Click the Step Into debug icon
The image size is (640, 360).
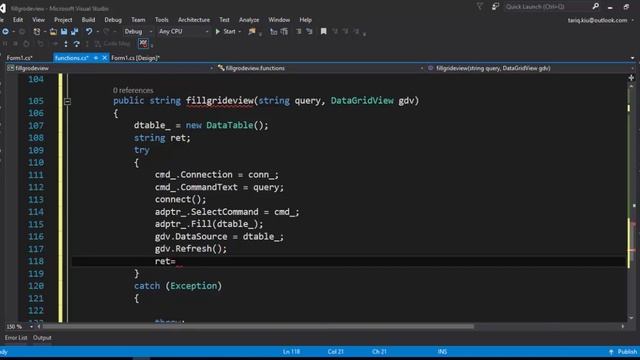[66, 44]
